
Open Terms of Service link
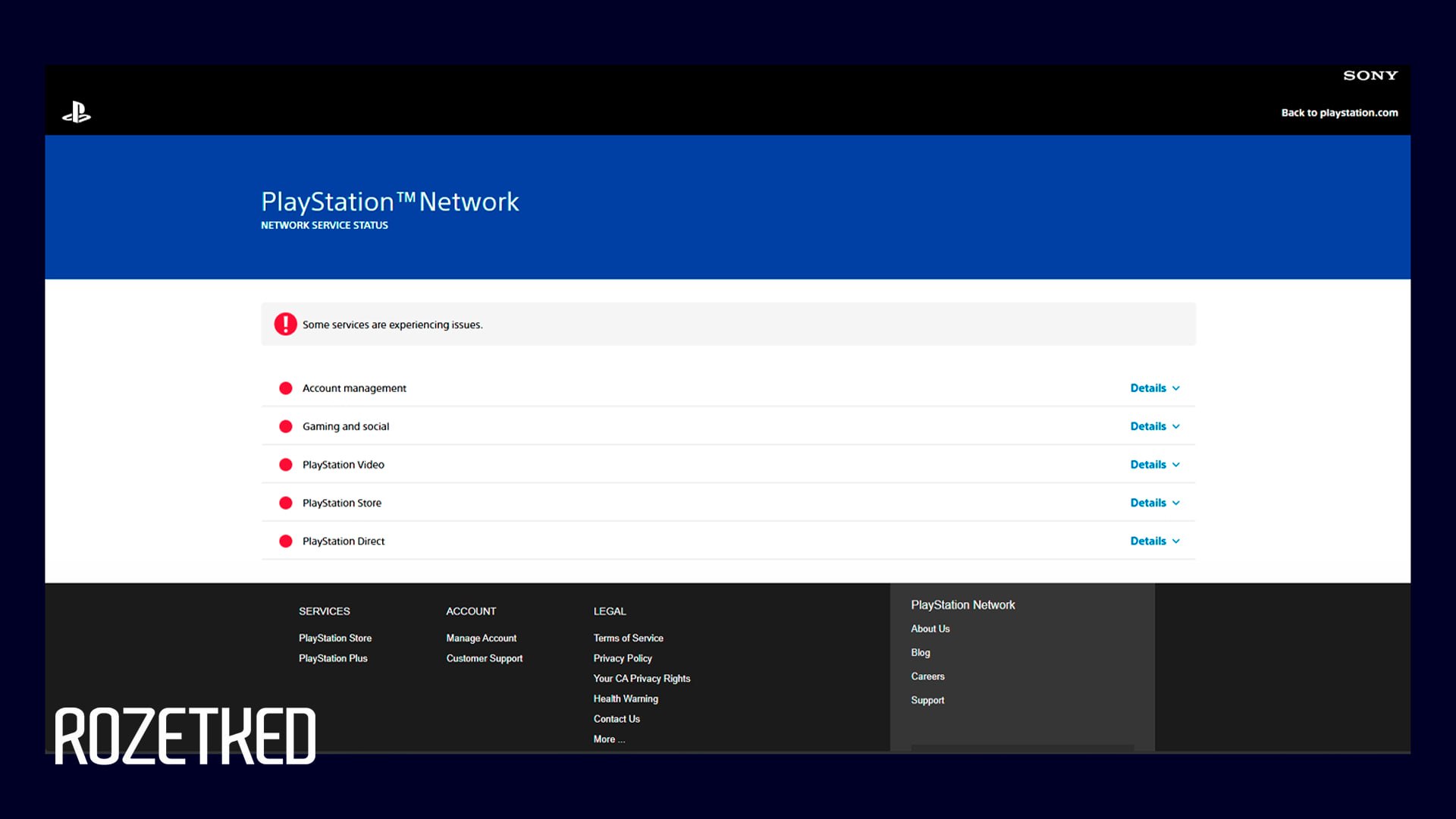pyautogui.click(x=628, y=638)
